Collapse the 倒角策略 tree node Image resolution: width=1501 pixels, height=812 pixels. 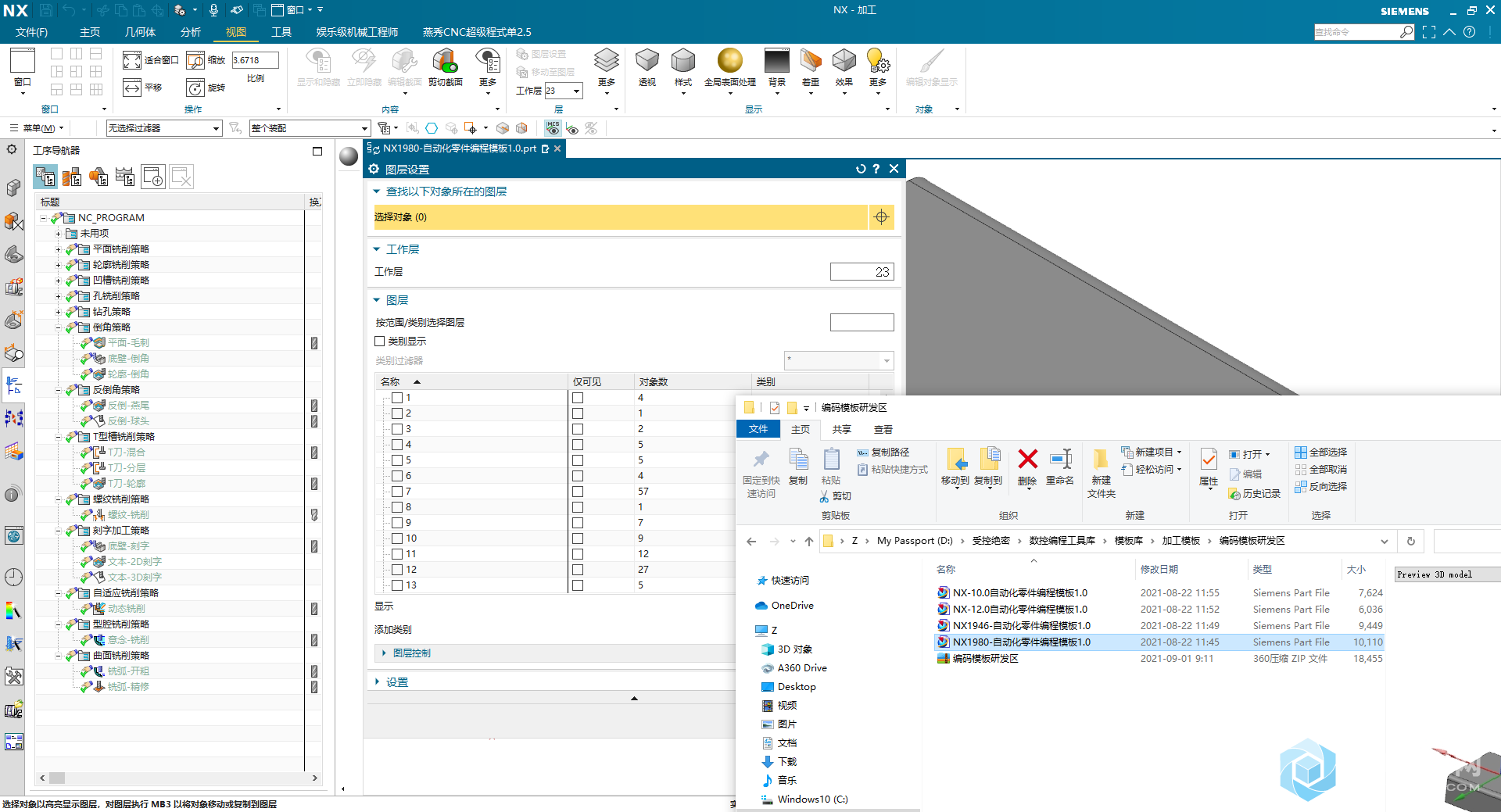click(58, 327)
